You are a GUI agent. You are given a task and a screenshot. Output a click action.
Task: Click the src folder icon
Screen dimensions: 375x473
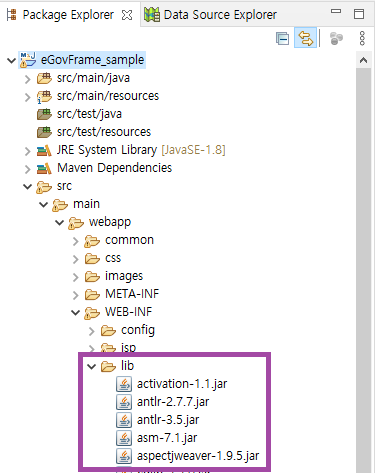coord(44,187)
